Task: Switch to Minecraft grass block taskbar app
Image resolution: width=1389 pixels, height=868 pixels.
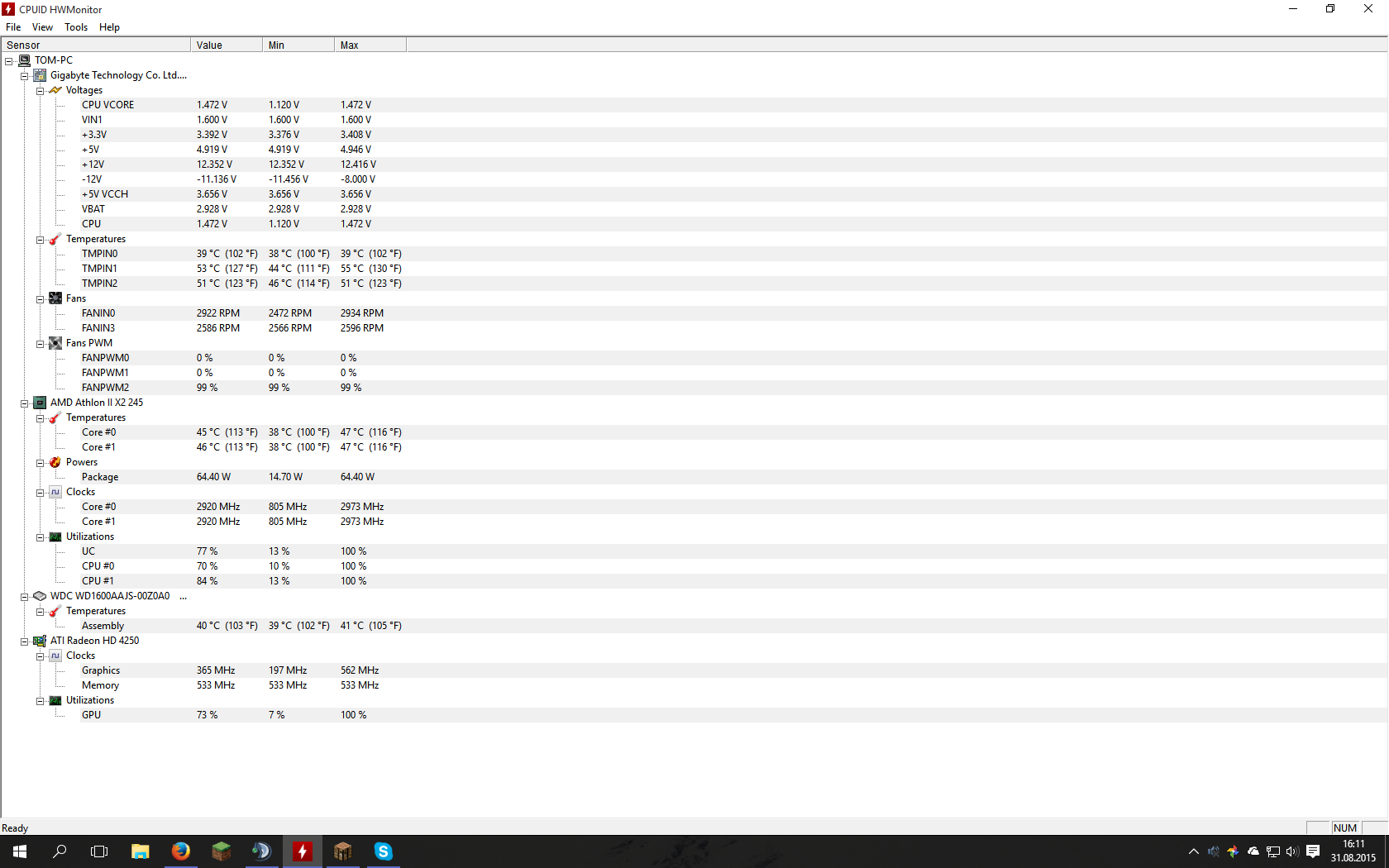Action: pos(221,851)
